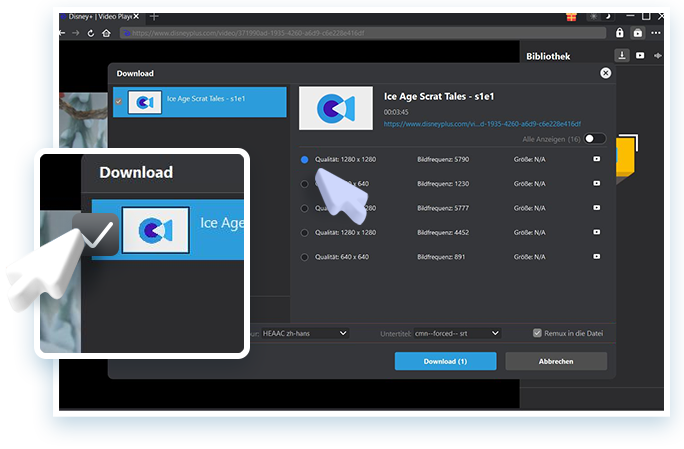The width and height of the screenshot is (684, 449).
Task: Open the Untertitel cmn--forced-- srt dropdown
Action: [x=456, y=333]
